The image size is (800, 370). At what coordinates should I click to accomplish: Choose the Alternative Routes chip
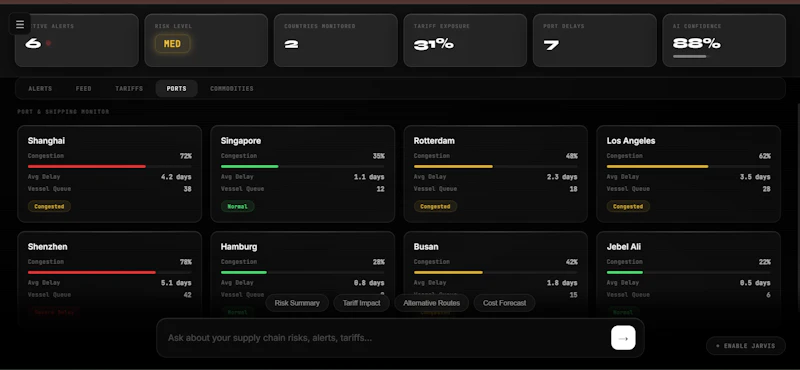432,303
